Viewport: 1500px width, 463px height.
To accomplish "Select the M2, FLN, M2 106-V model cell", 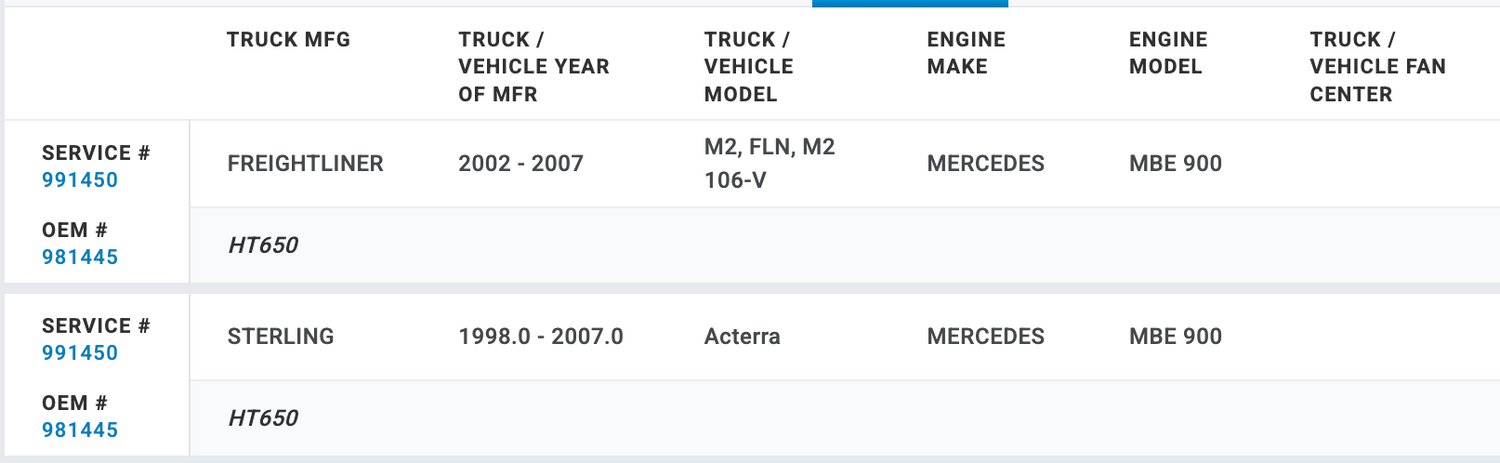I will [769, 164].
